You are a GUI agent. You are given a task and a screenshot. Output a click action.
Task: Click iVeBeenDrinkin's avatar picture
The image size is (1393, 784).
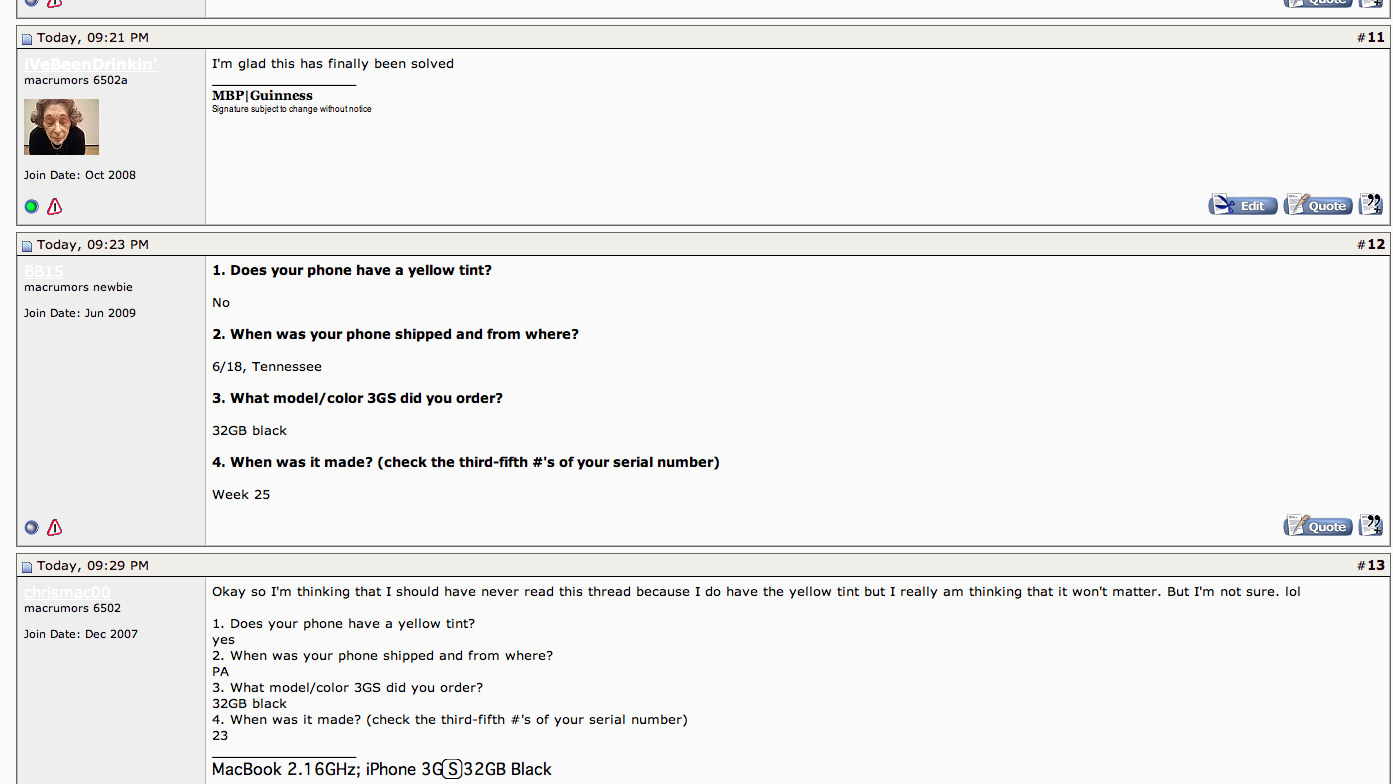click(x=61, y=127)
